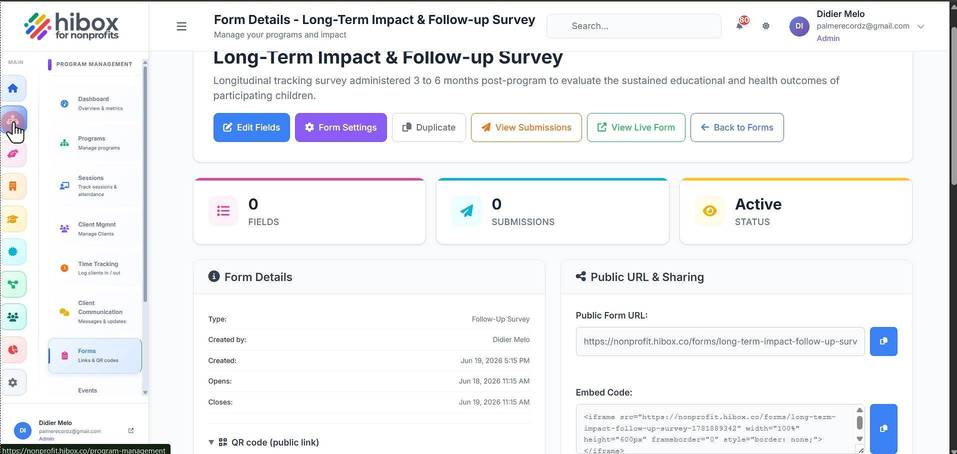Open the graduation cap icon in rail

13,218
